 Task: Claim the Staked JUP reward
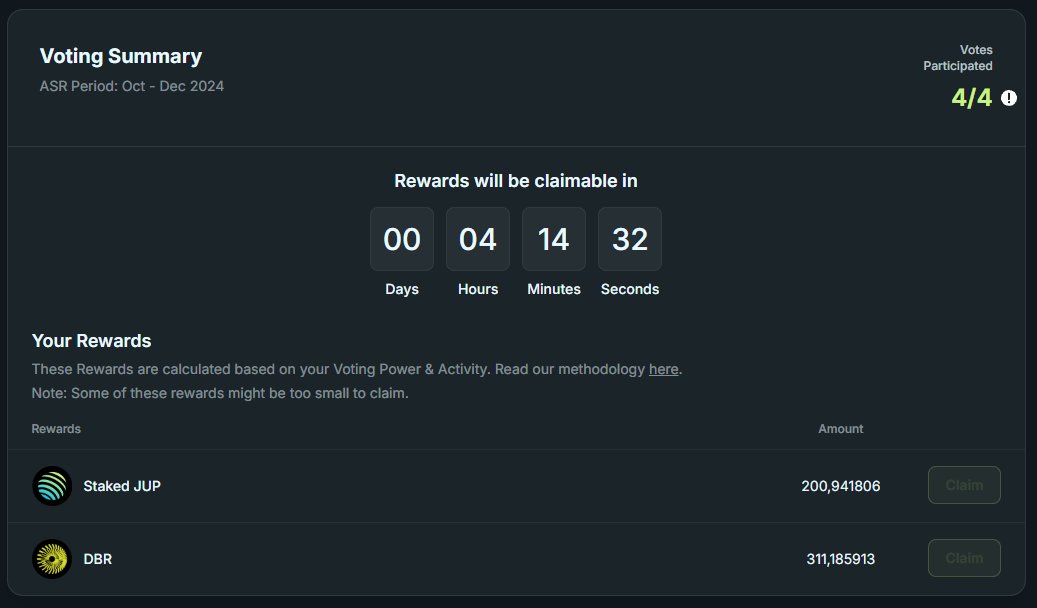click(964, 485)
